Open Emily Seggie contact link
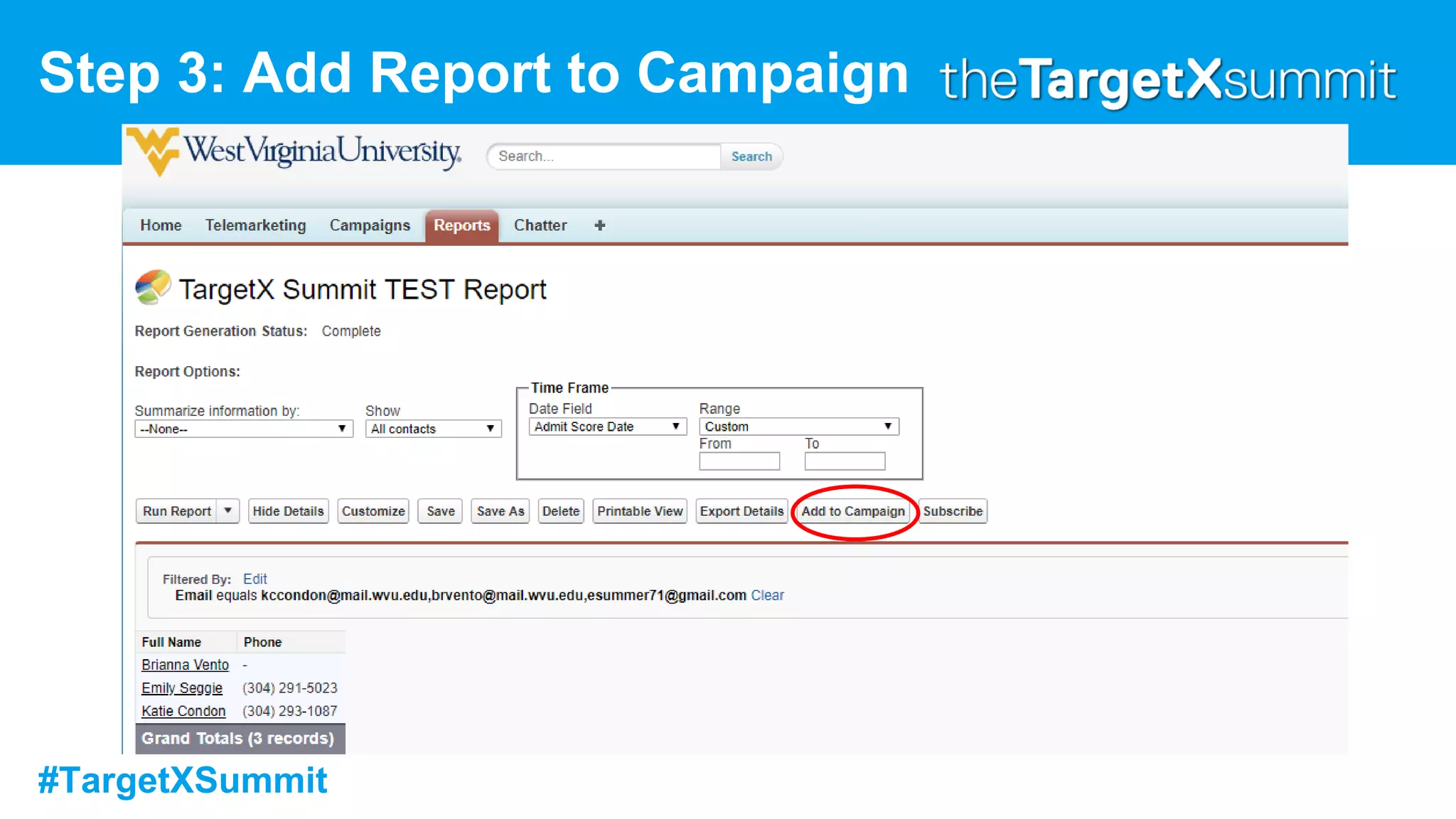 tap(182, 688)
